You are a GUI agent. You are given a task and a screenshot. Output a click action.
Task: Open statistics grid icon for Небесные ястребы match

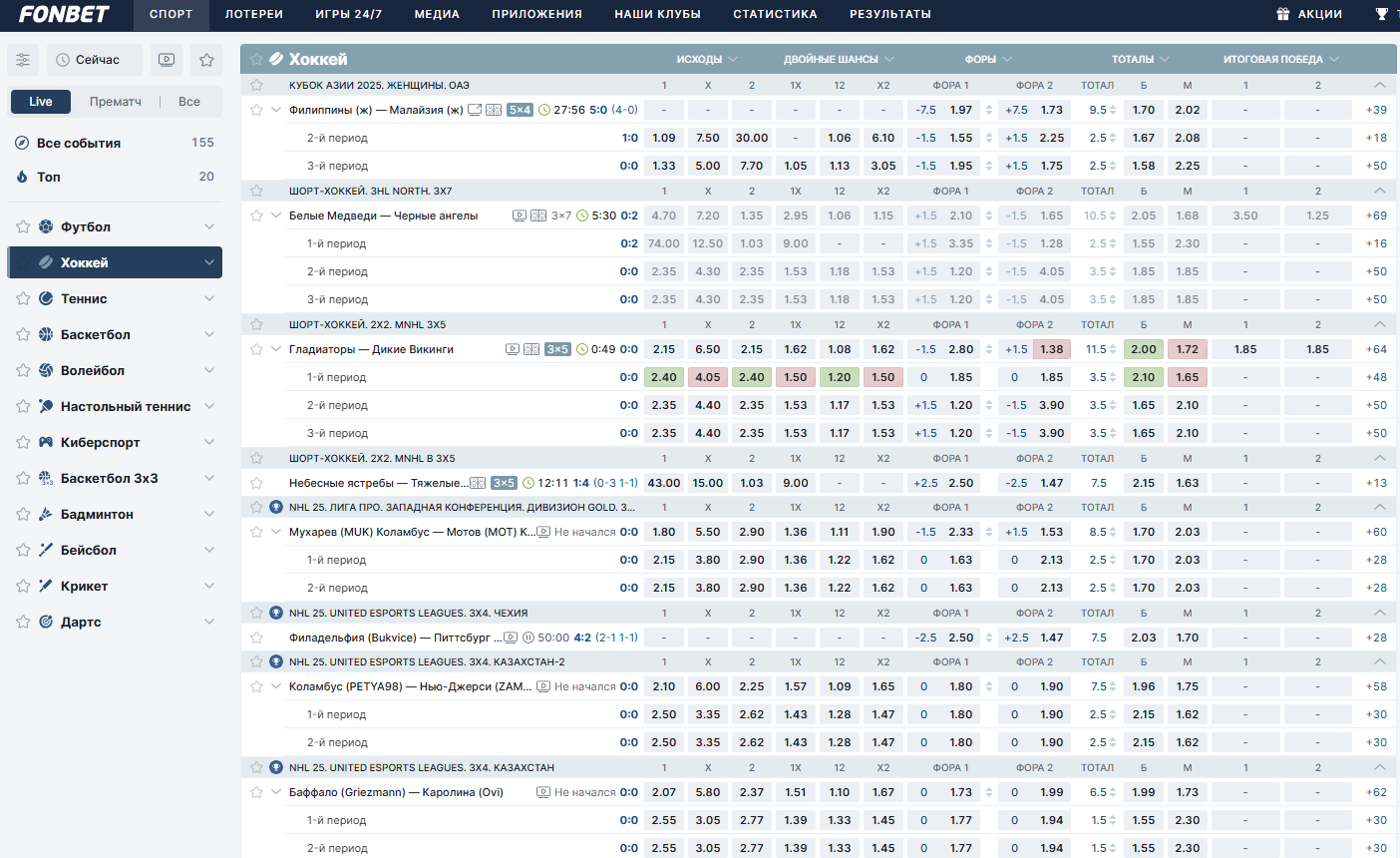[x=478, y=483]
